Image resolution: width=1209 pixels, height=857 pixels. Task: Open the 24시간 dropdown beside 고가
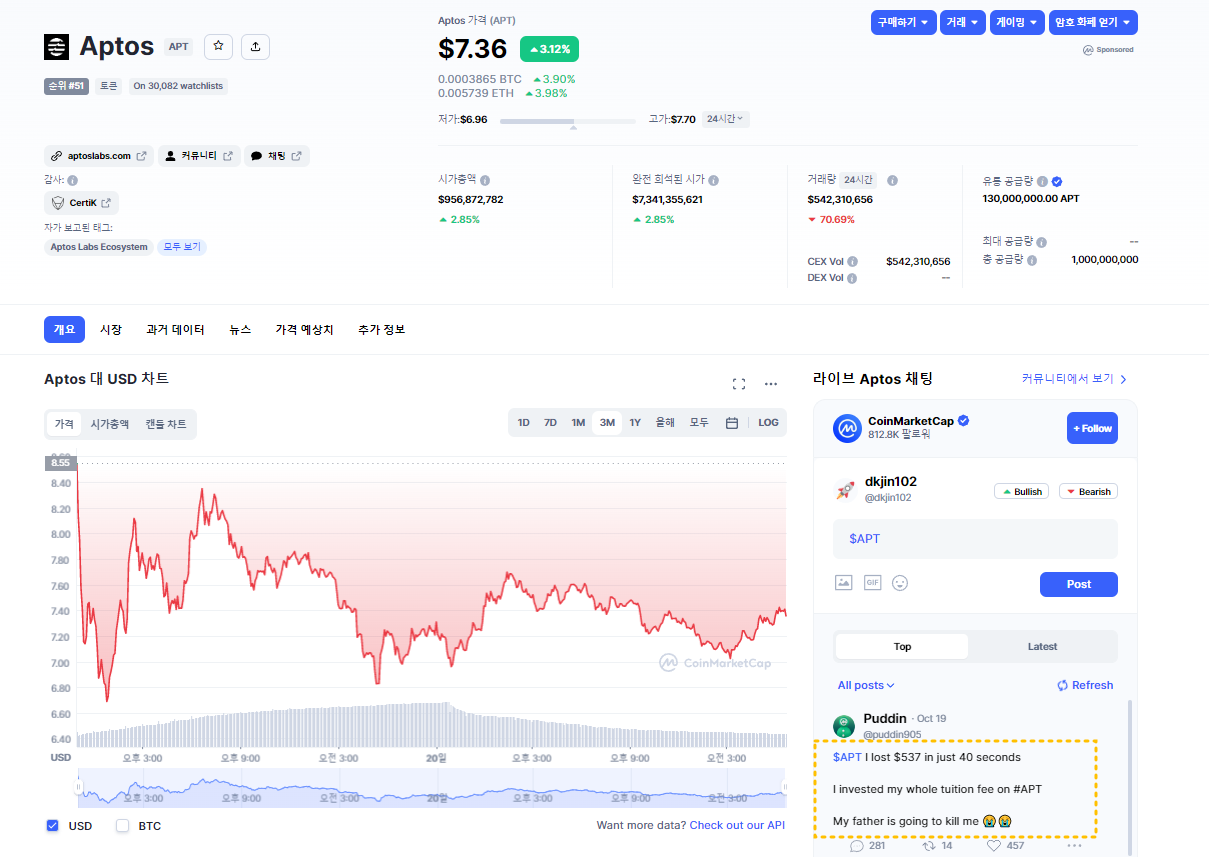tap(725, 119)
